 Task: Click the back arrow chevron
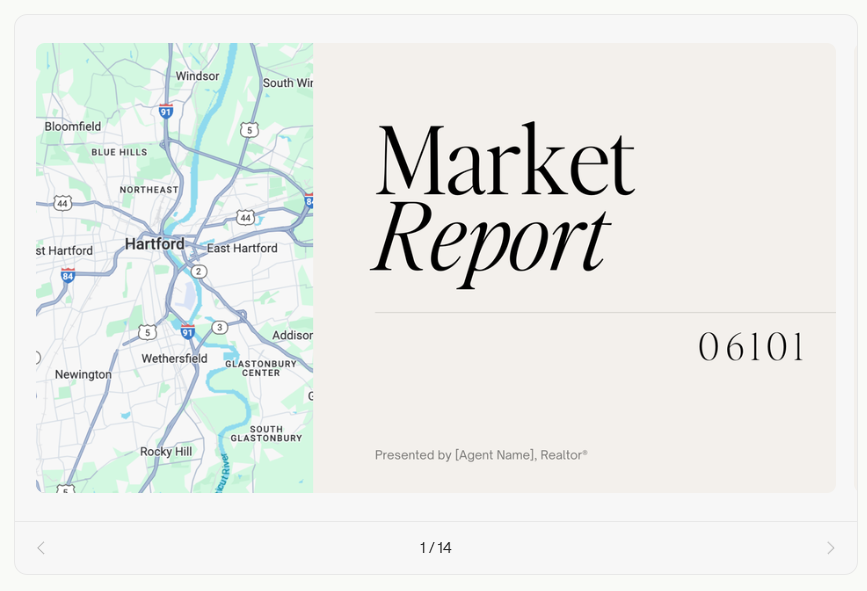click(40, 547)
